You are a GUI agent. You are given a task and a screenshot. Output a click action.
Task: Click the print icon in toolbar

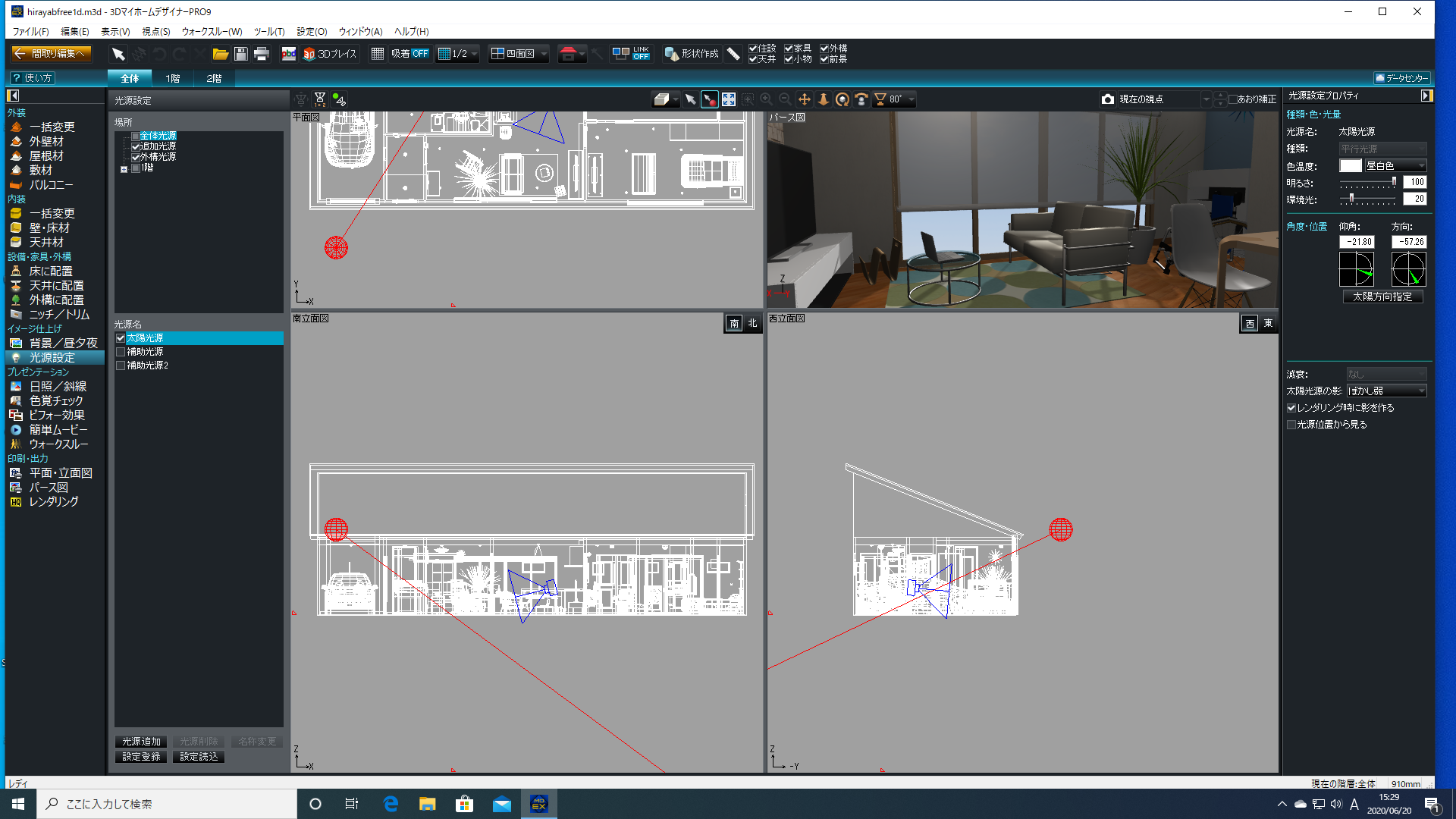point(262,54)
